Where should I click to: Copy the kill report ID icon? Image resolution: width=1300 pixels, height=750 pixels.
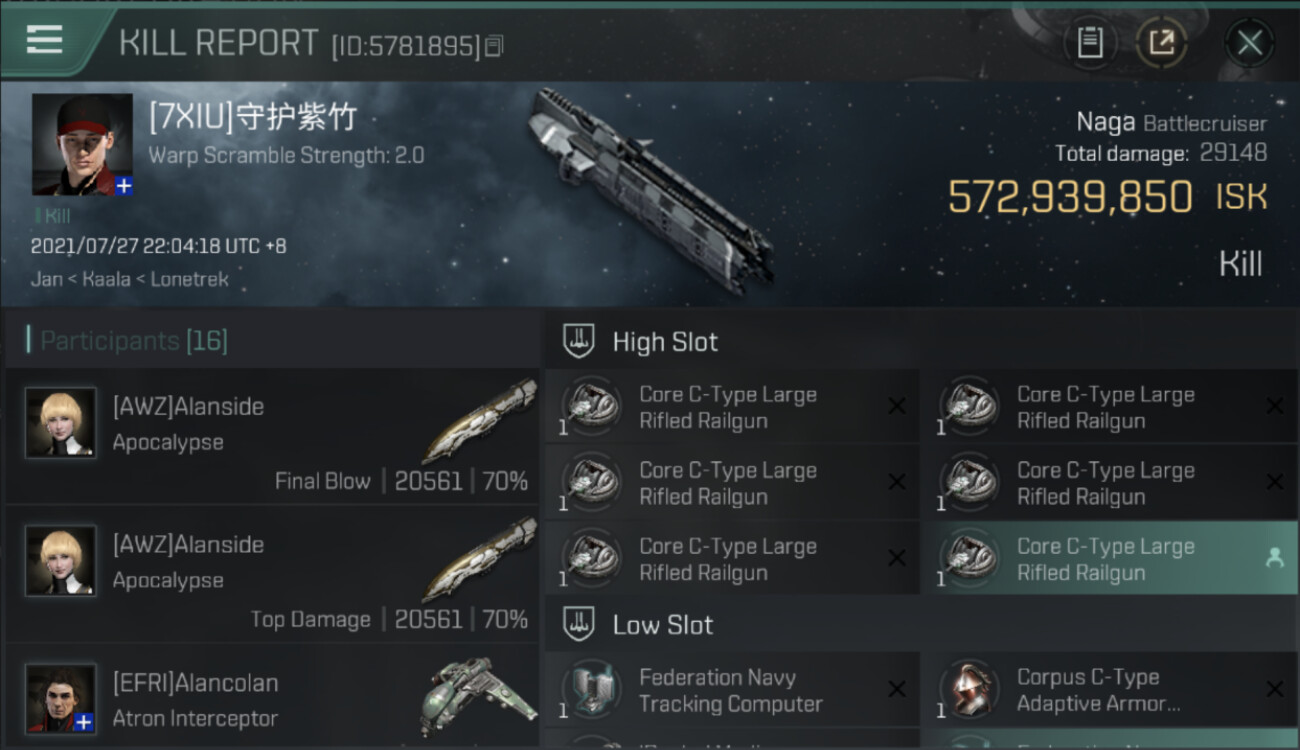pos(494,46)
